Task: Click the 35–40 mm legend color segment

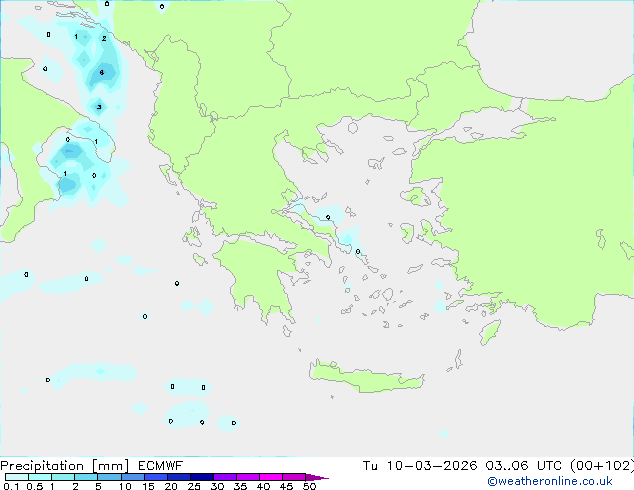Action: 248,477
